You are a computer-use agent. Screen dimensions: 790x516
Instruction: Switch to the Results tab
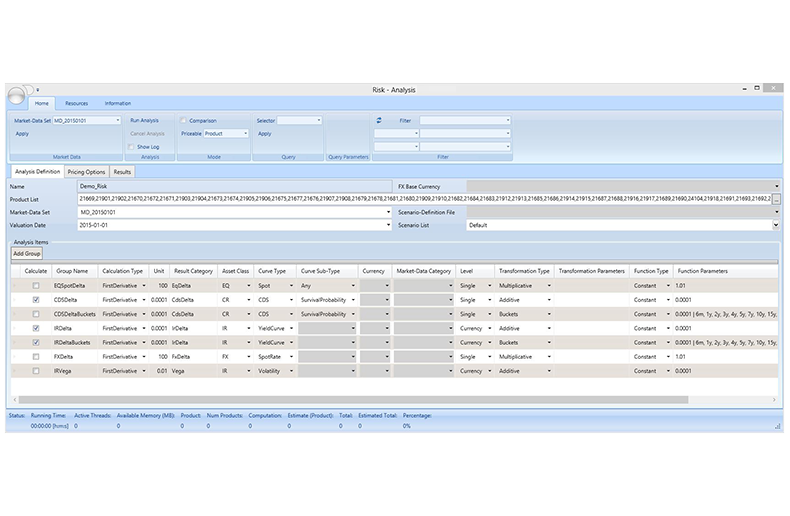coord(122,172)
